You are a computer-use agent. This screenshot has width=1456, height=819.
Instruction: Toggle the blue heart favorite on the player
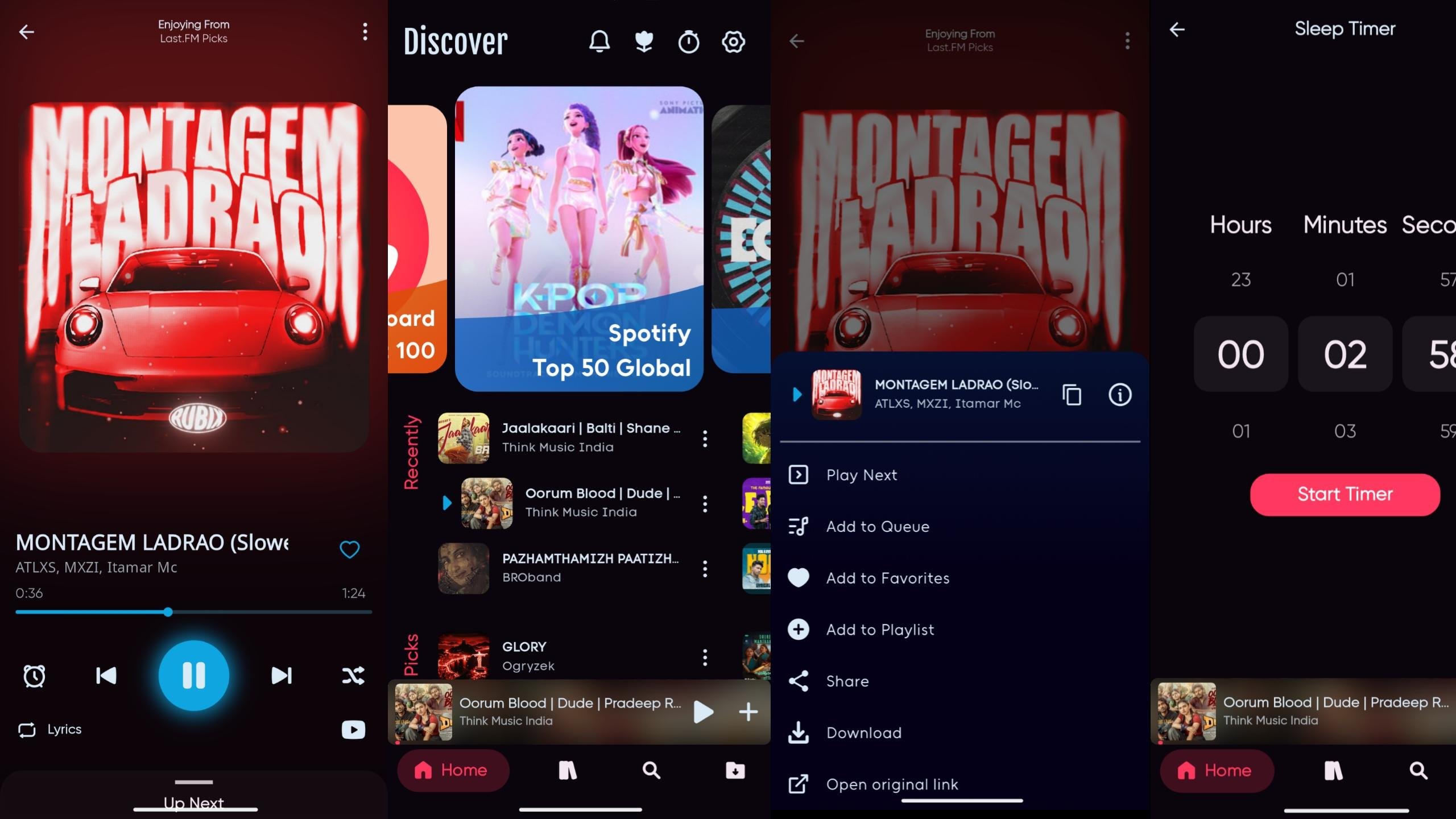(x=349, y=549)
